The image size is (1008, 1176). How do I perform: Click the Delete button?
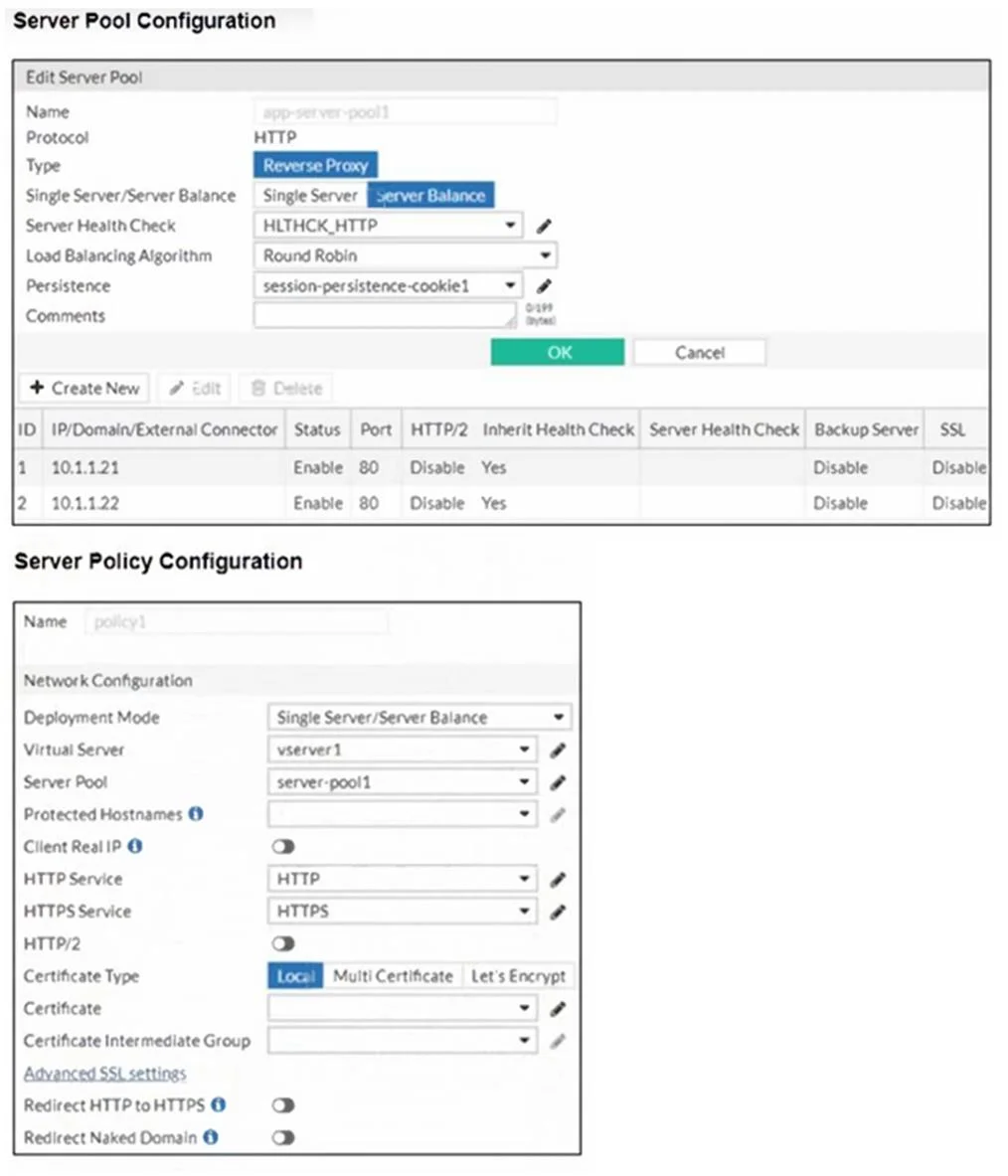(x=286, y=389)
